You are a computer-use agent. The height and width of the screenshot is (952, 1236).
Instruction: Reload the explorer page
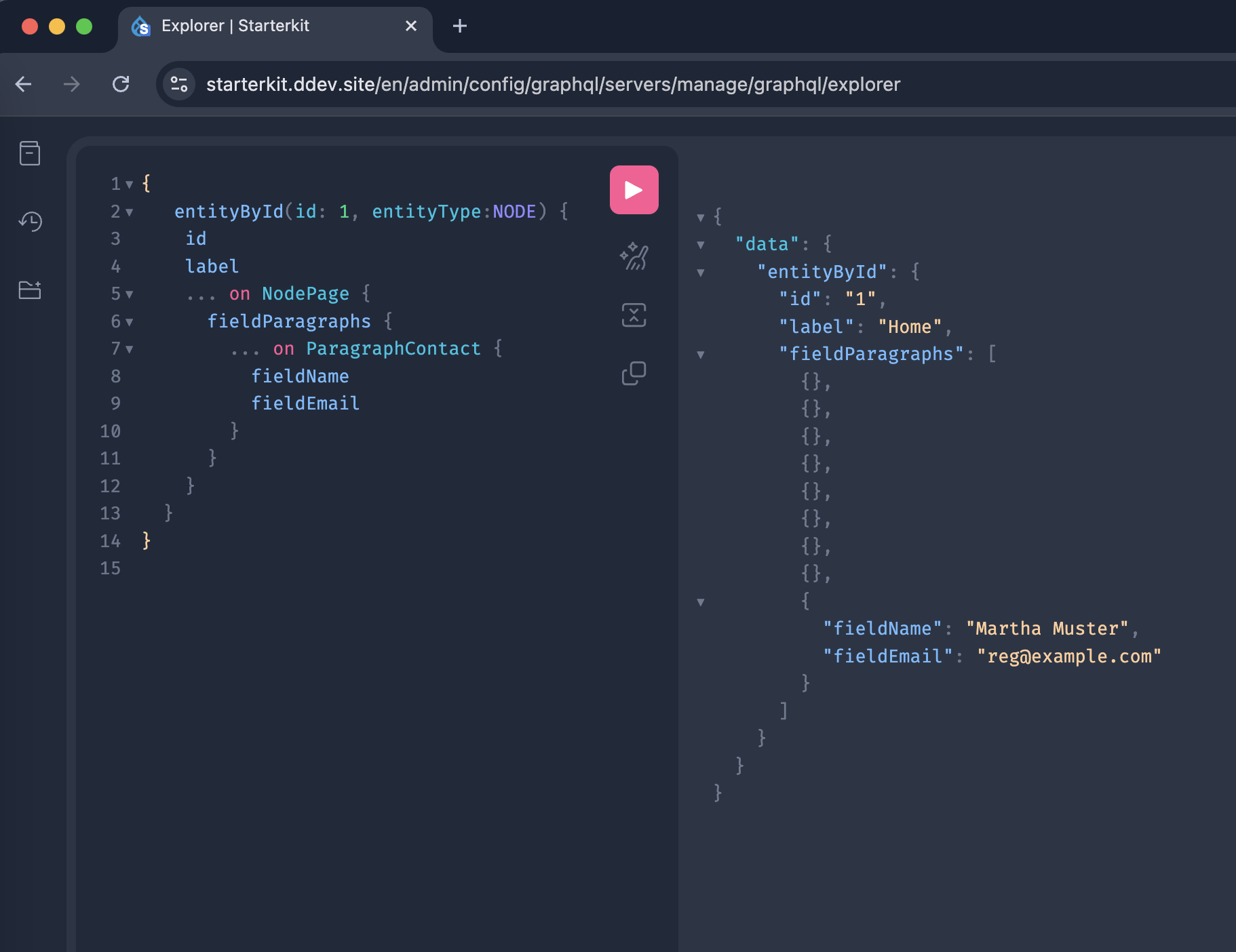pyautogui.click(x=121, y=84)
